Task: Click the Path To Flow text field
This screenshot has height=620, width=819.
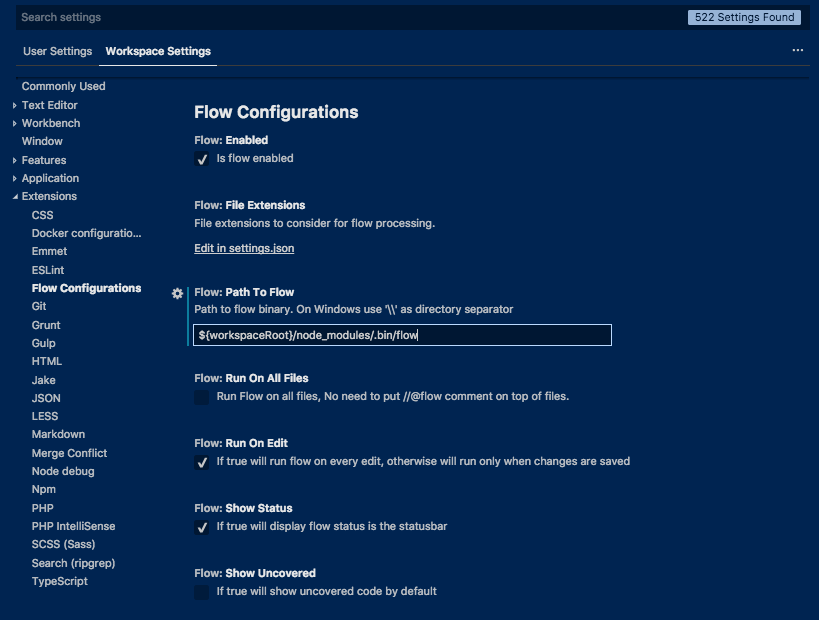Action: (x=402, y=335)
